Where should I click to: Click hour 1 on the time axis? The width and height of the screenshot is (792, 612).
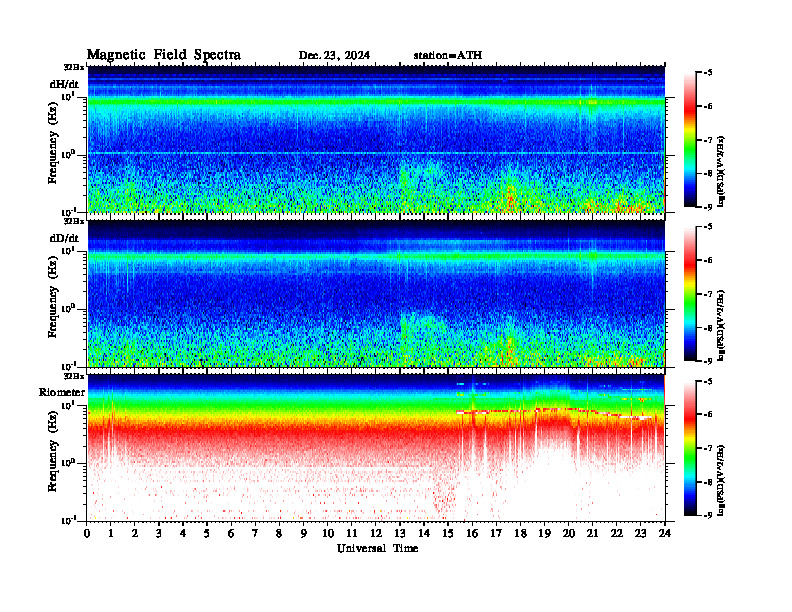(x=111, y=533)
